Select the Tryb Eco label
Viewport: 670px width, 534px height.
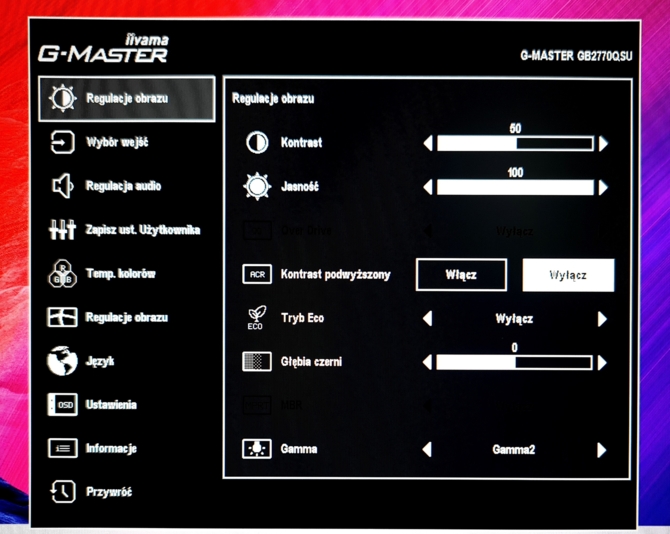303,318
